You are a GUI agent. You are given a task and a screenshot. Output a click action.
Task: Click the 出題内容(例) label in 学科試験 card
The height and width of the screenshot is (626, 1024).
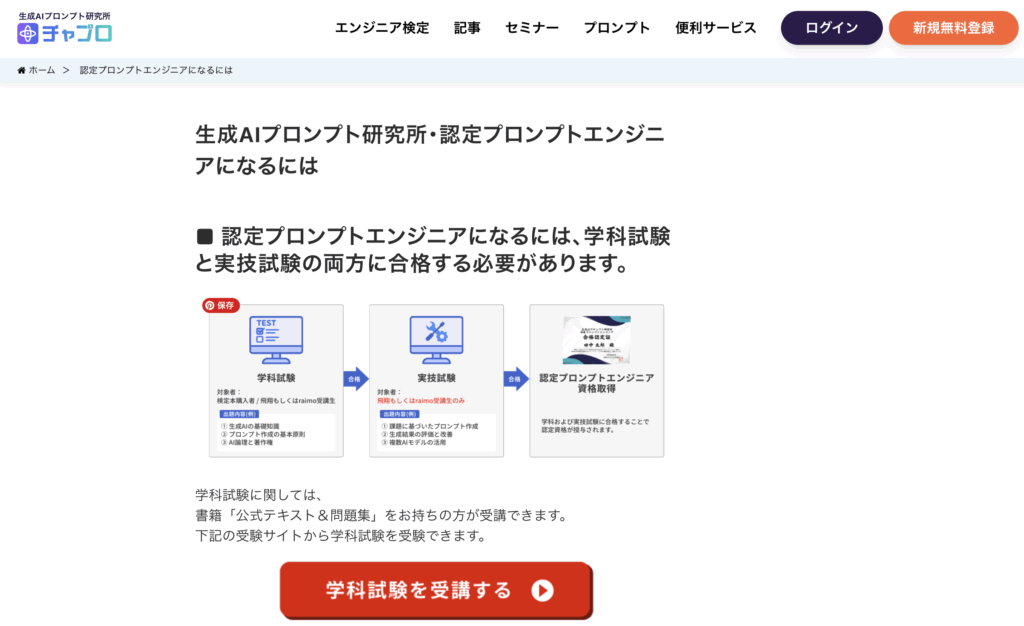[x=239, y=414]
